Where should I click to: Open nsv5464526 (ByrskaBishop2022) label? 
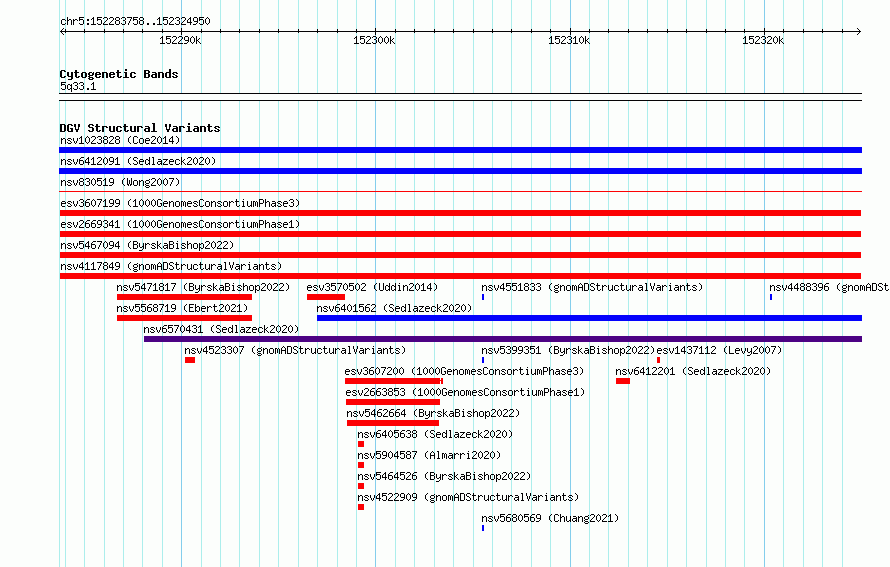click(x=444, y=476)
